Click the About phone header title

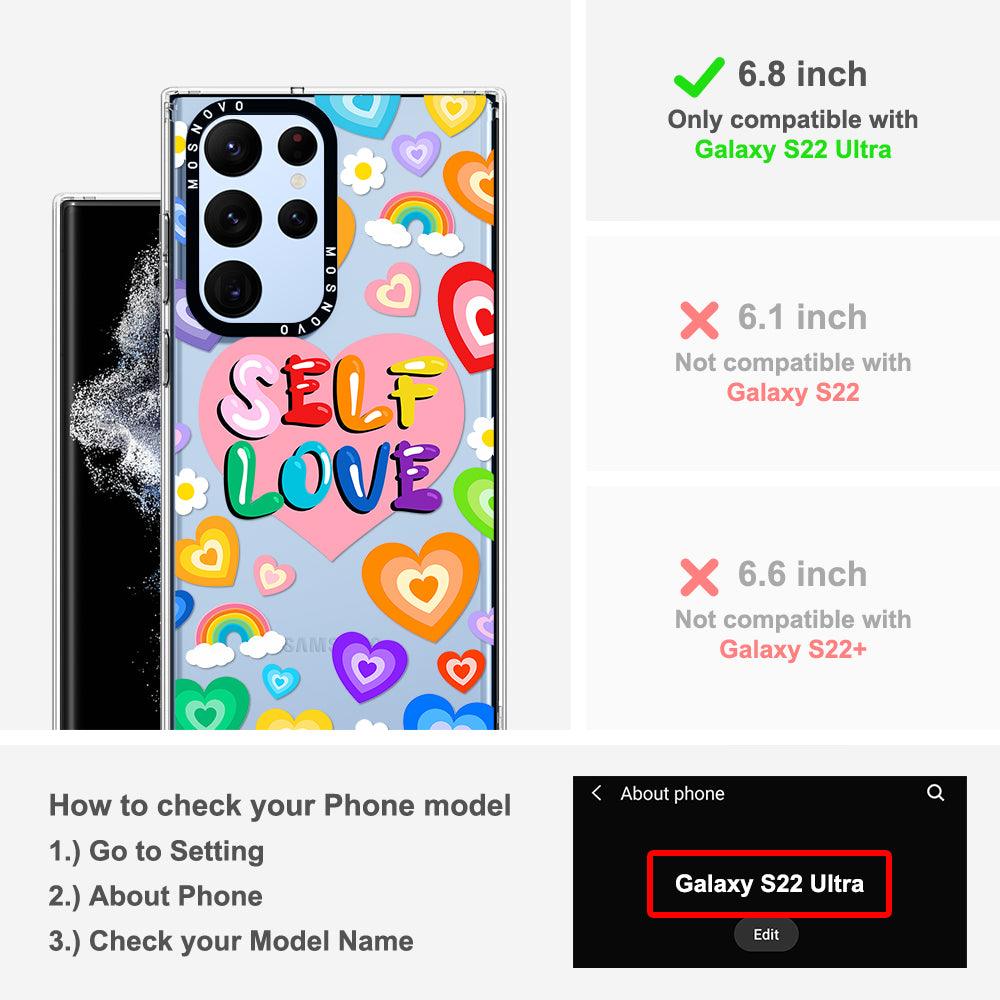pos(672,793)
